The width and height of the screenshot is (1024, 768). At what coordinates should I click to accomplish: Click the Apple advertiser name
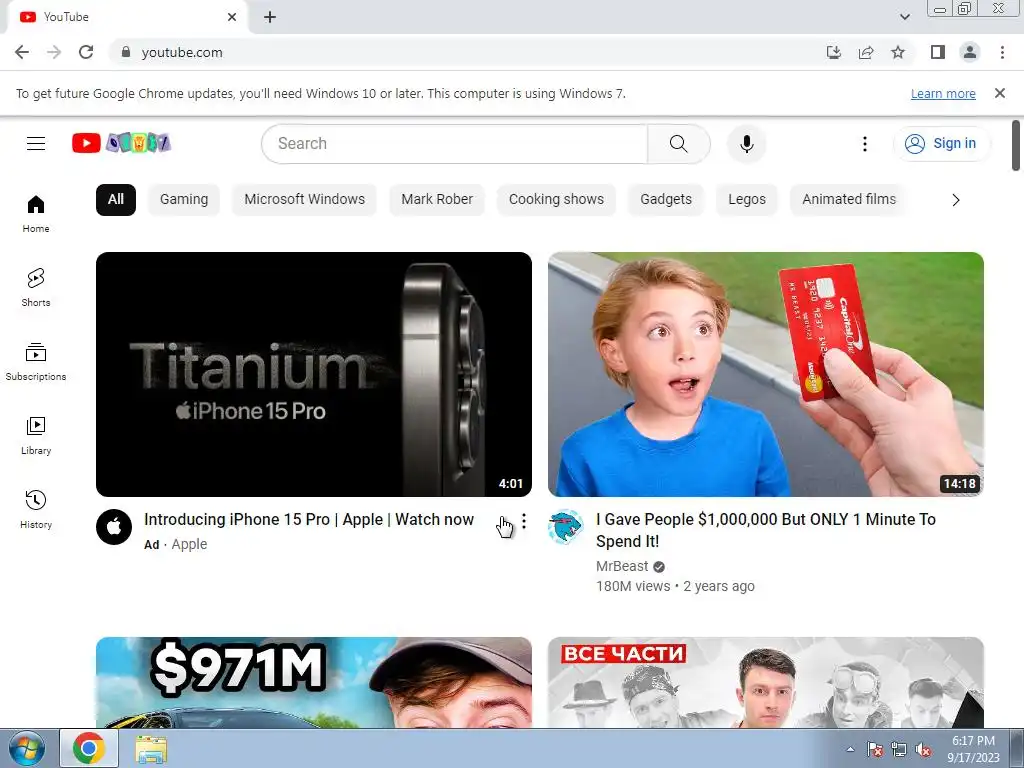click(189, 544)
